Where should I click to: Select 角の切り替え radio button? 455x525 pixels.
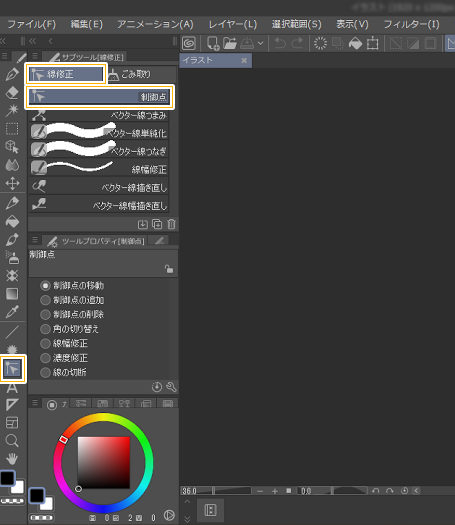45,329
